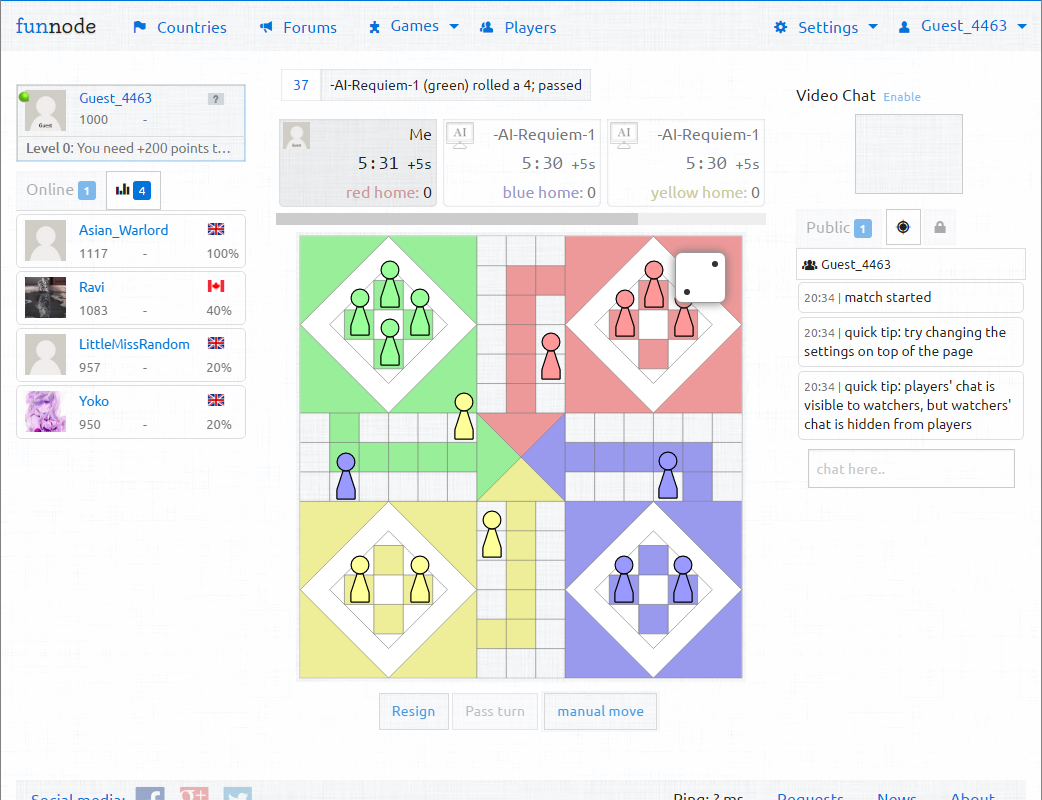
Task: Click the Players group icon
Action: click(x=486, y=27)
